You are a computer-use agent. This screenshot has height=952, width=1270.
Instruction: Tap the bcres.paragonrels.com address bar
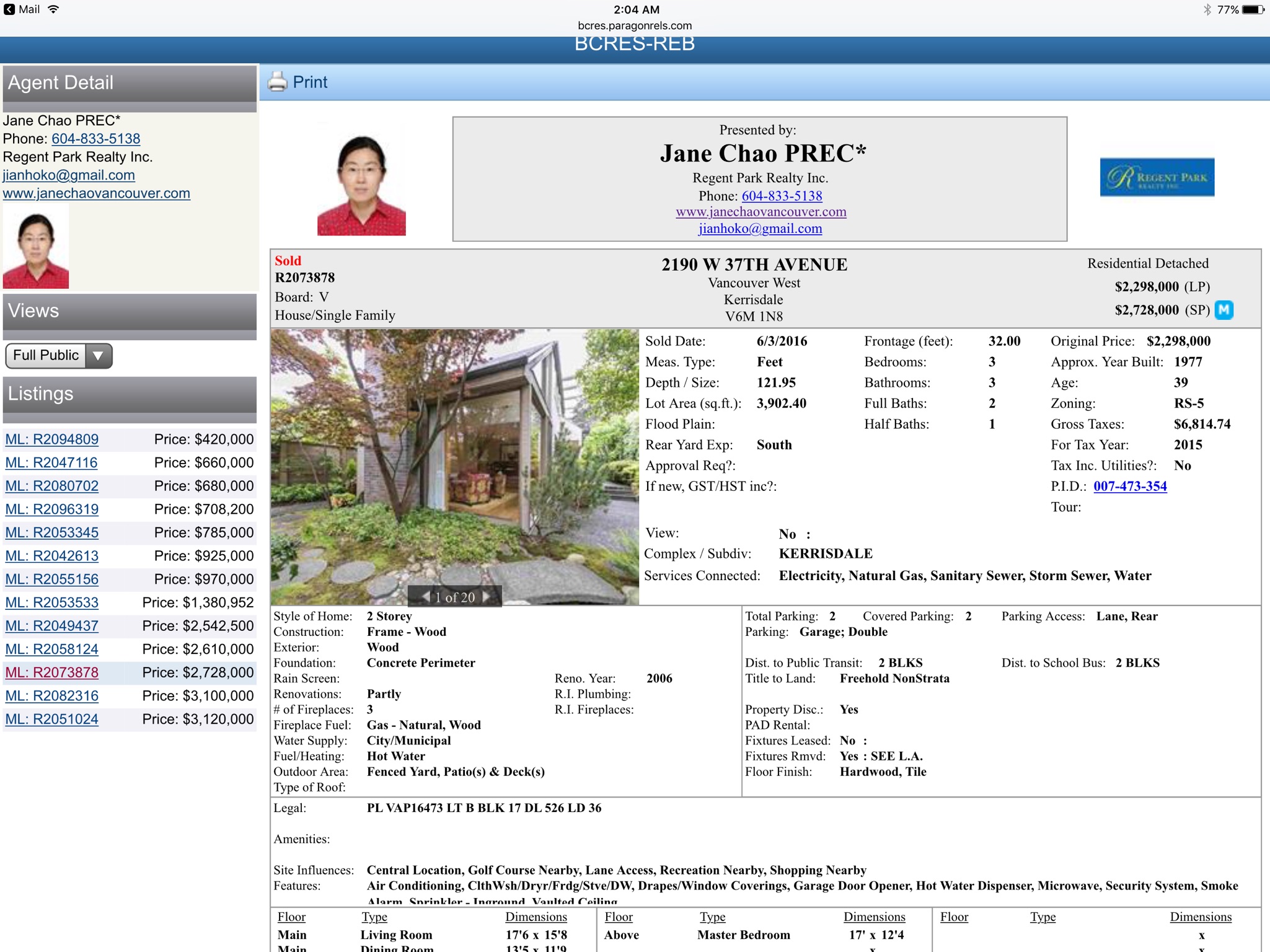point(635,25)
